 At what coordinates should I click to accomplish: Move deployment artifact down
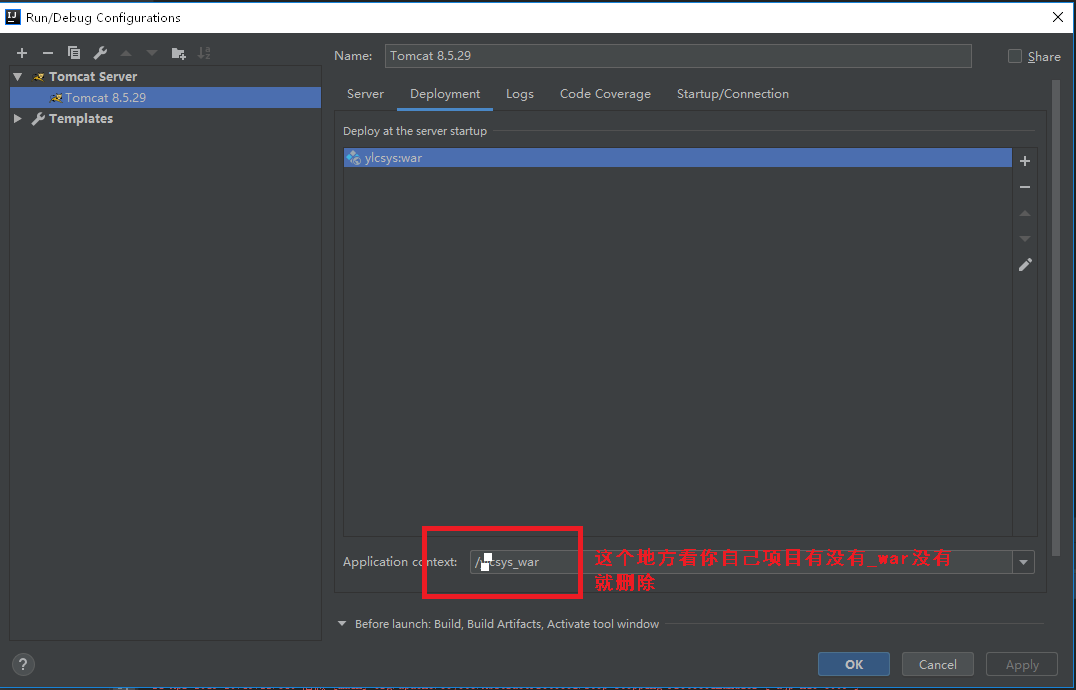click(1025, 239)
